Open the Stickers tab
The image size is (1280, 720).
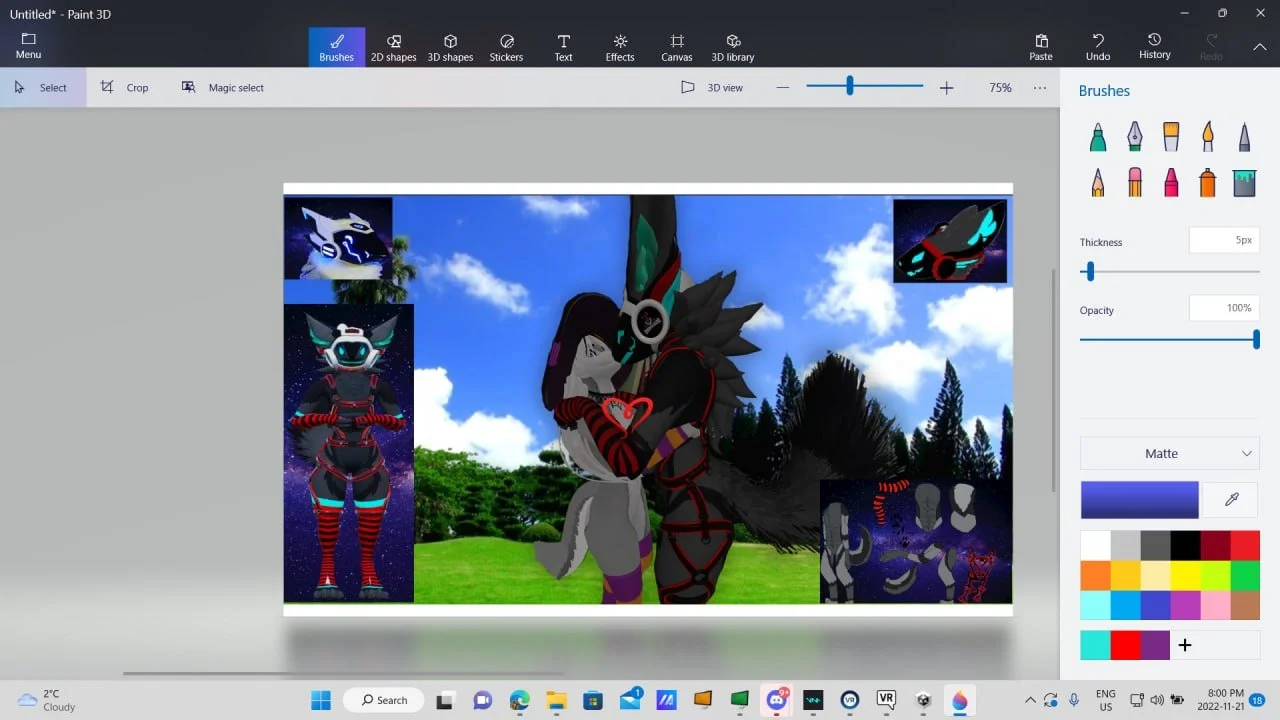pyautogui.click(x=506, y=47)
